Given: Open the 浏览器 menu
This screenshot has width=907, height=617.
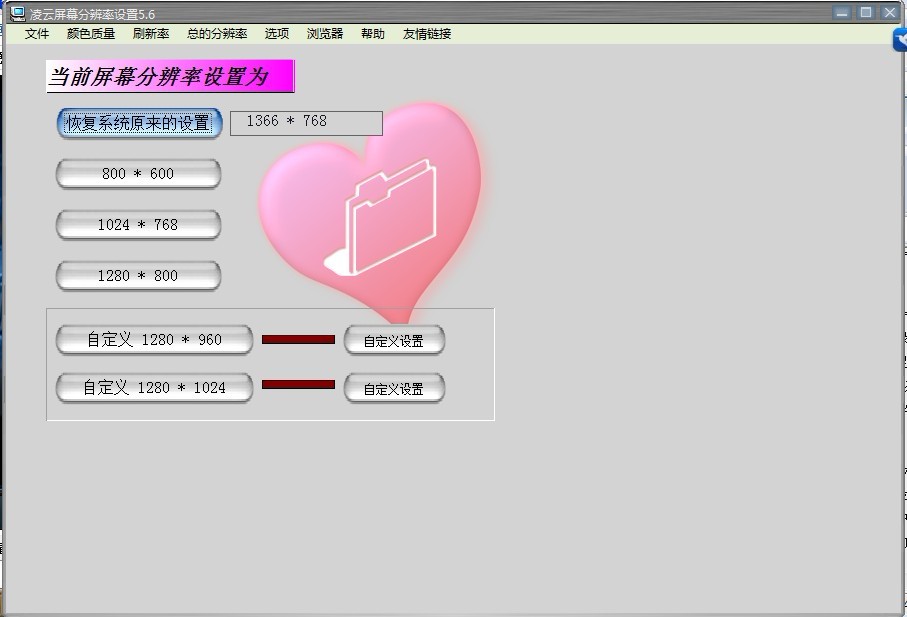Looking at the screenshot, I should [325, 34].
